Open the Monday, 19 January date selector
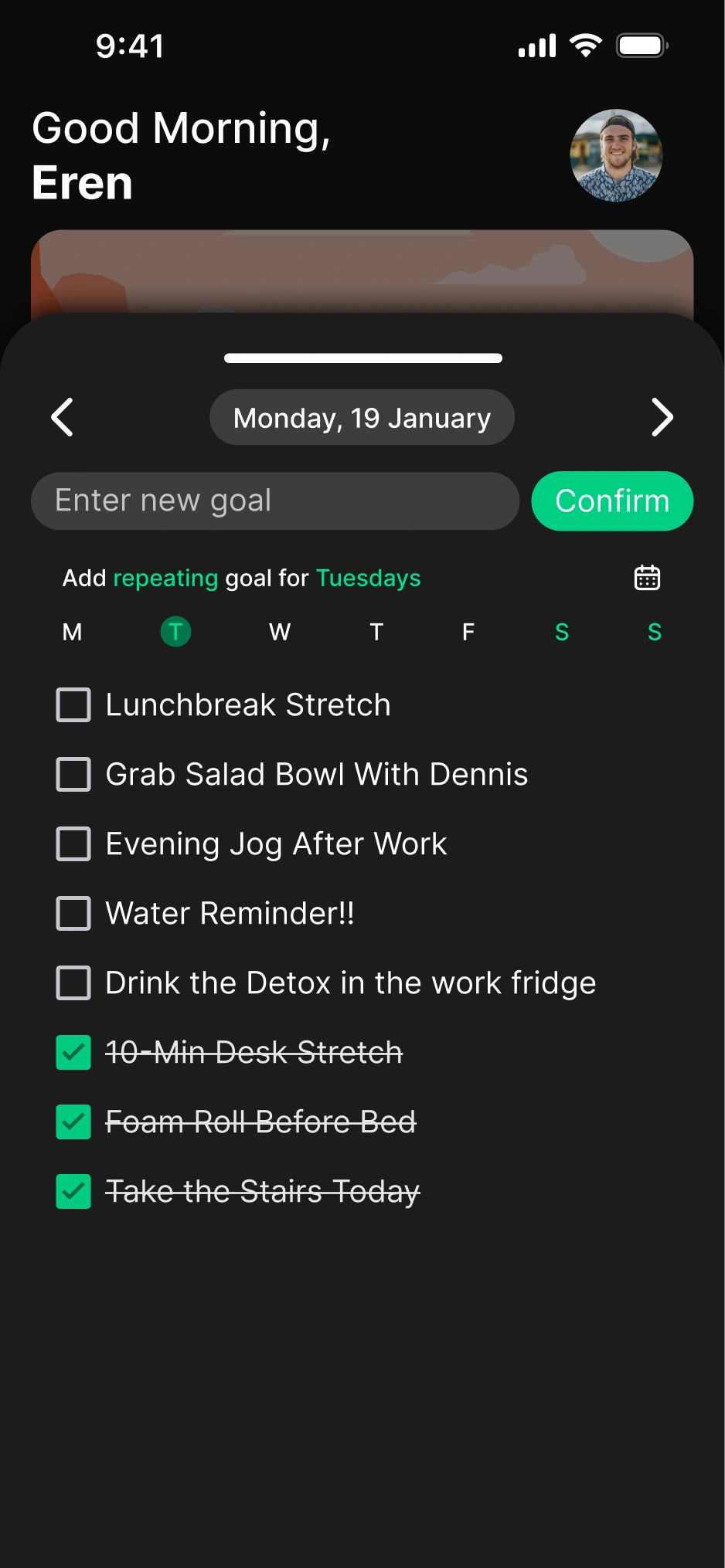The image size is (725, 1568). click(362, 418)
